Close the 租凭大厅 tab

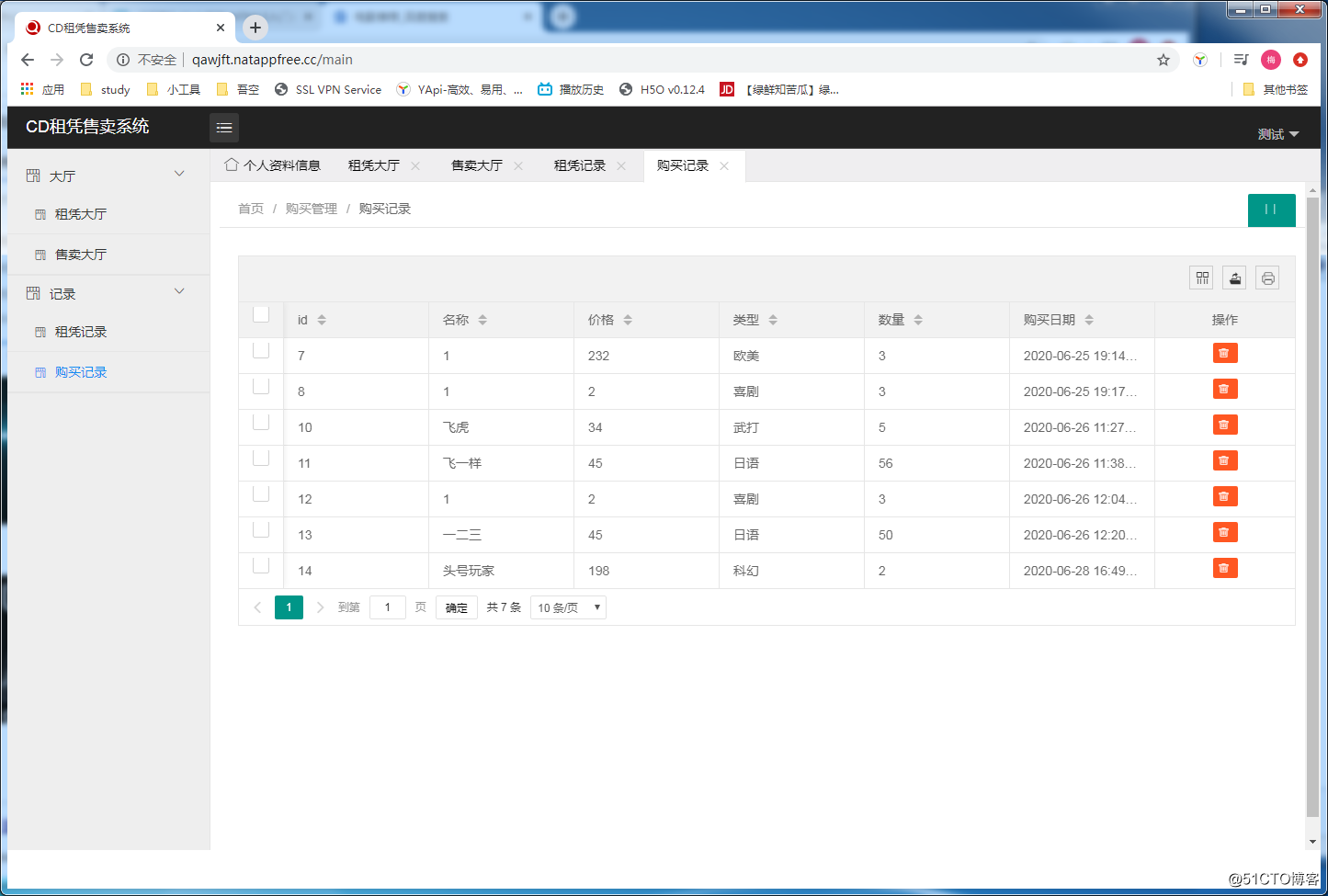pyautogui.click(x=415, y=166)
